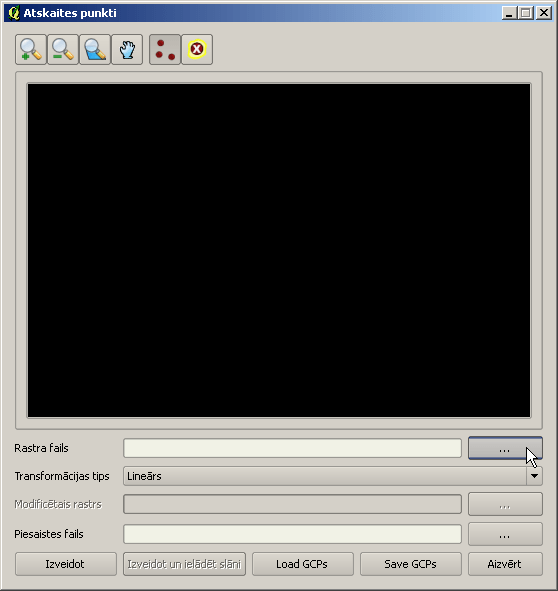This screenshot has width=558, height=591.
Task: Click the Piesaistes fails text field
Action: click(x=292, y=534)
